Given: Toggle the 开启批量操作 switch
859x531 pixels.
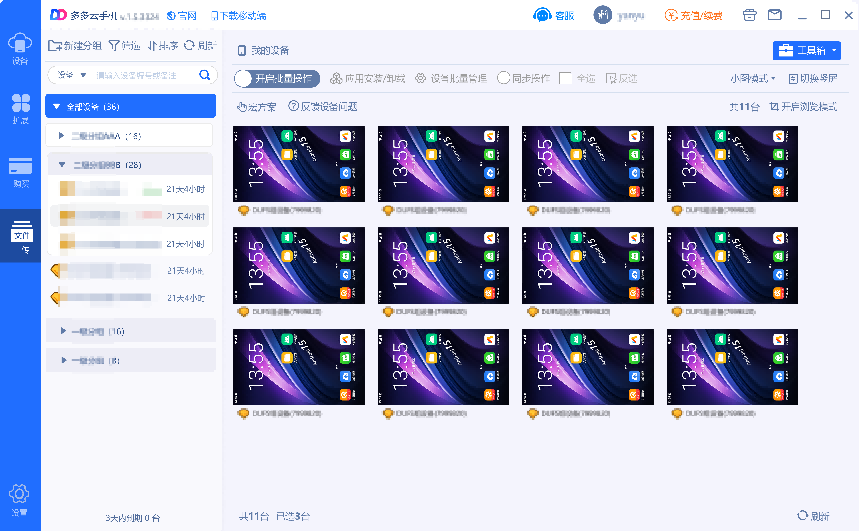Looking at the screenshot, I should click(x=277, y=78).
